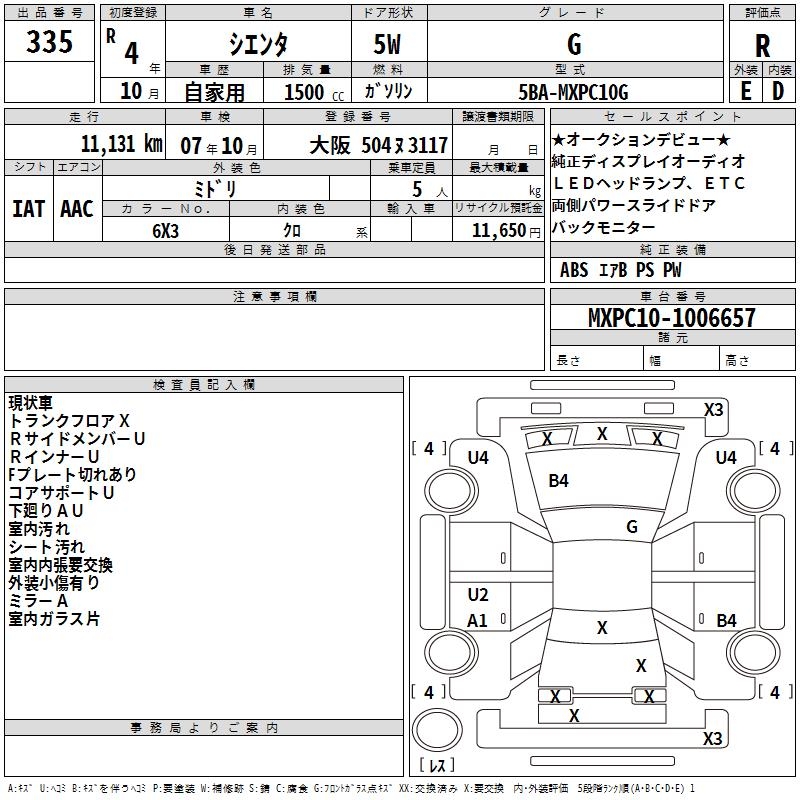Select the note Fプレート切れあり

coord(72,474)
